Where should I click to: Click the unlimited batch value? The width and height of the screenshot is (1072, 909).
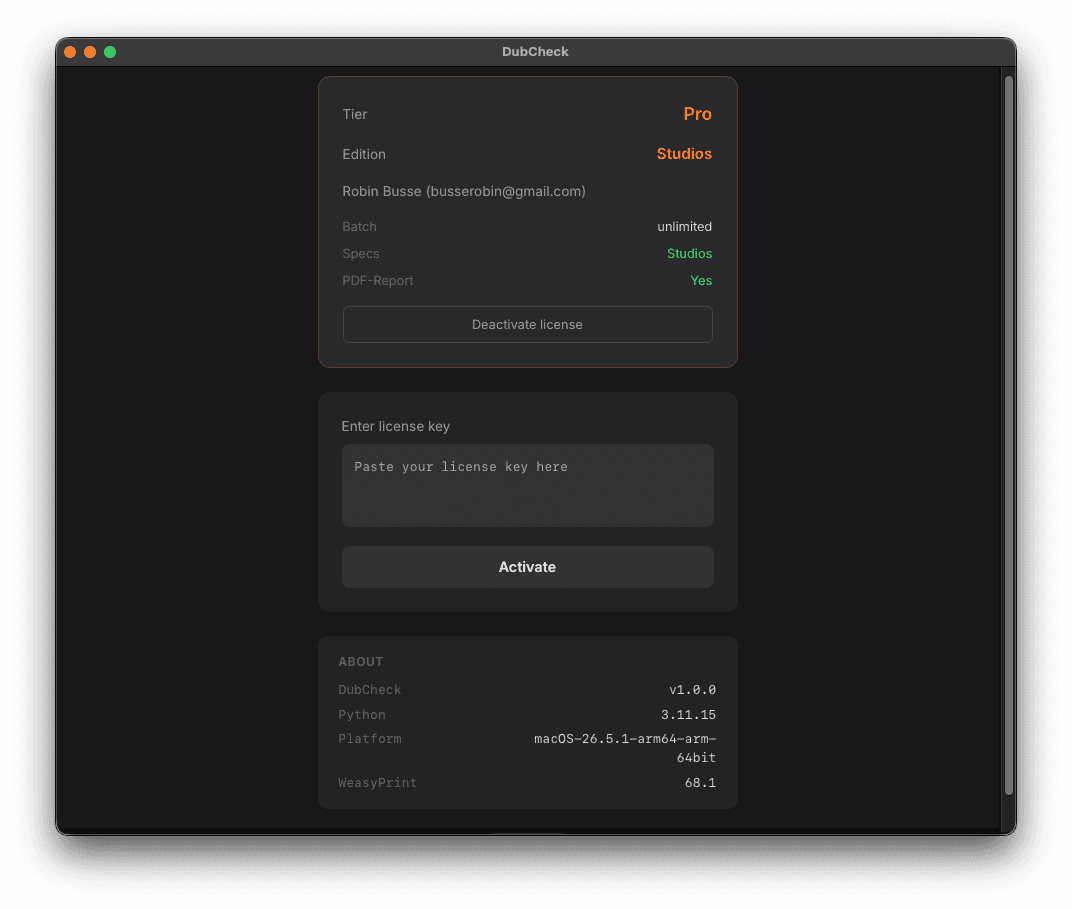(x=684, y=226)
